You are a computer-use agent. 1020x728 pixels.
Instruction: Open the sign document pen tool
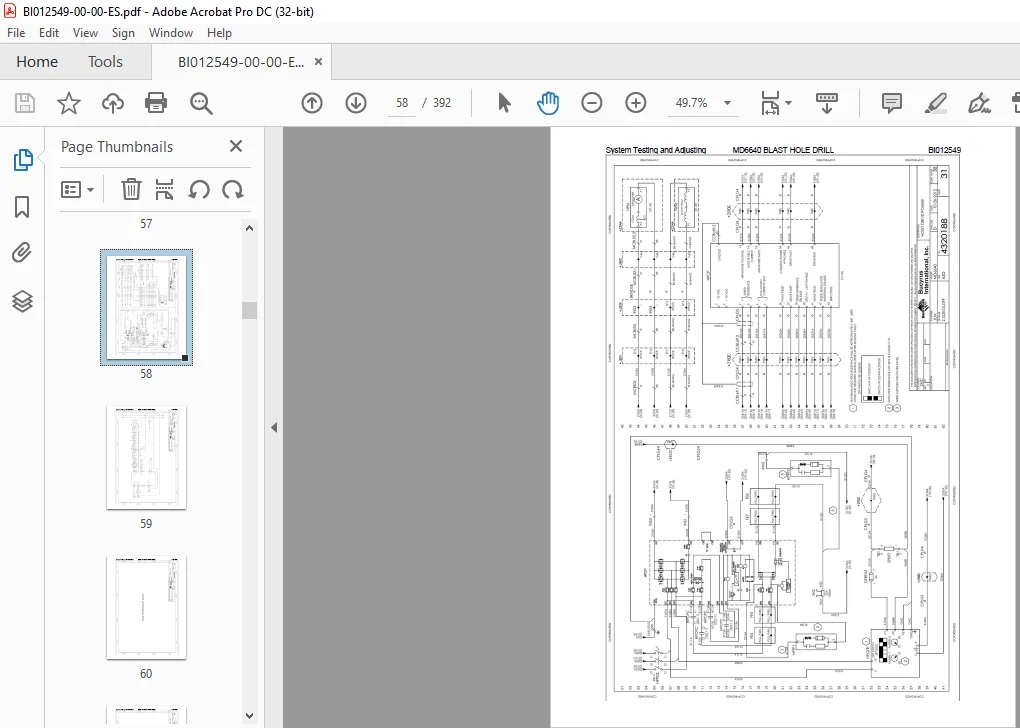979,103
